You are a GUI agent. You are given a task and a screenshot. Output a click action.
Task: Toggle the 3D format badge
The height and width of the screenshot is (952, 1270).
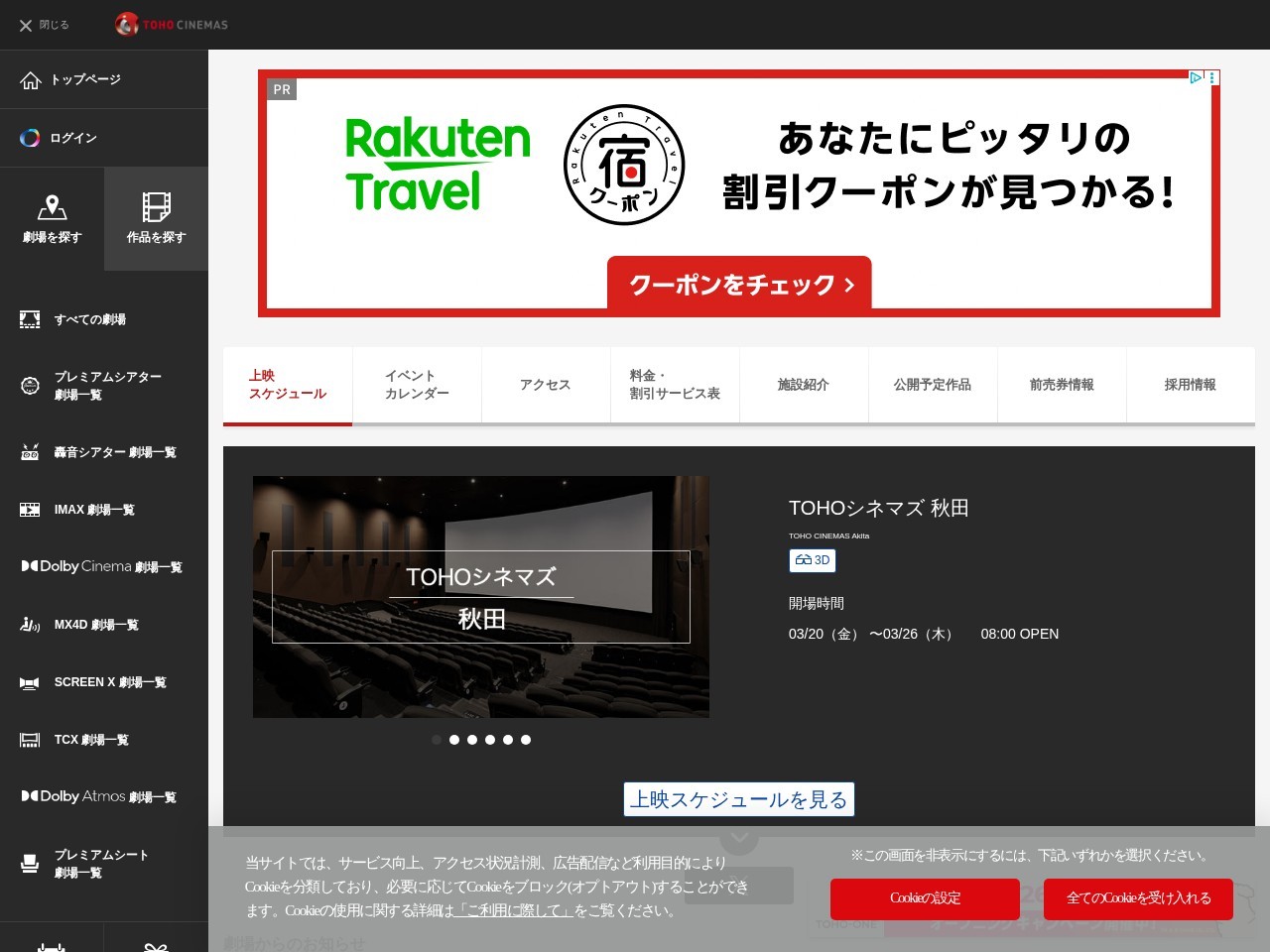click(813, 560)
